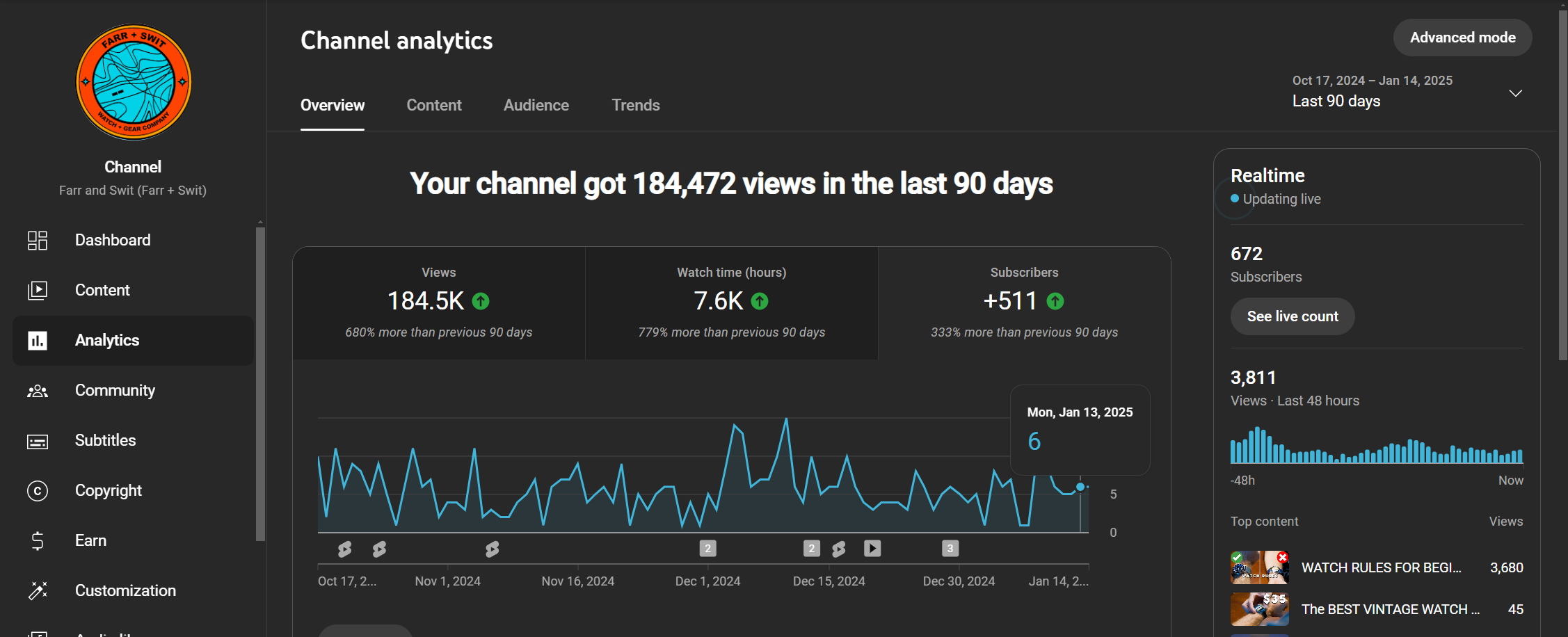Viewport: 1568px width, 637px height.
Task: Click the date range chevron arrow
Action: coord(1516,93)
